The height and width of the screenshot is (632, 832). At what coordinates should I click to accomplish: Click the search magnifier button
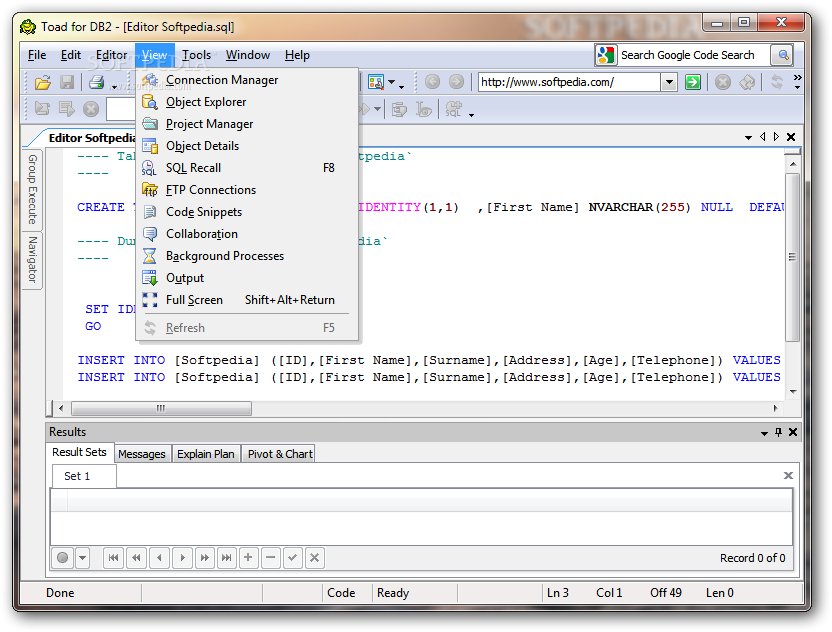pos(783,55)
